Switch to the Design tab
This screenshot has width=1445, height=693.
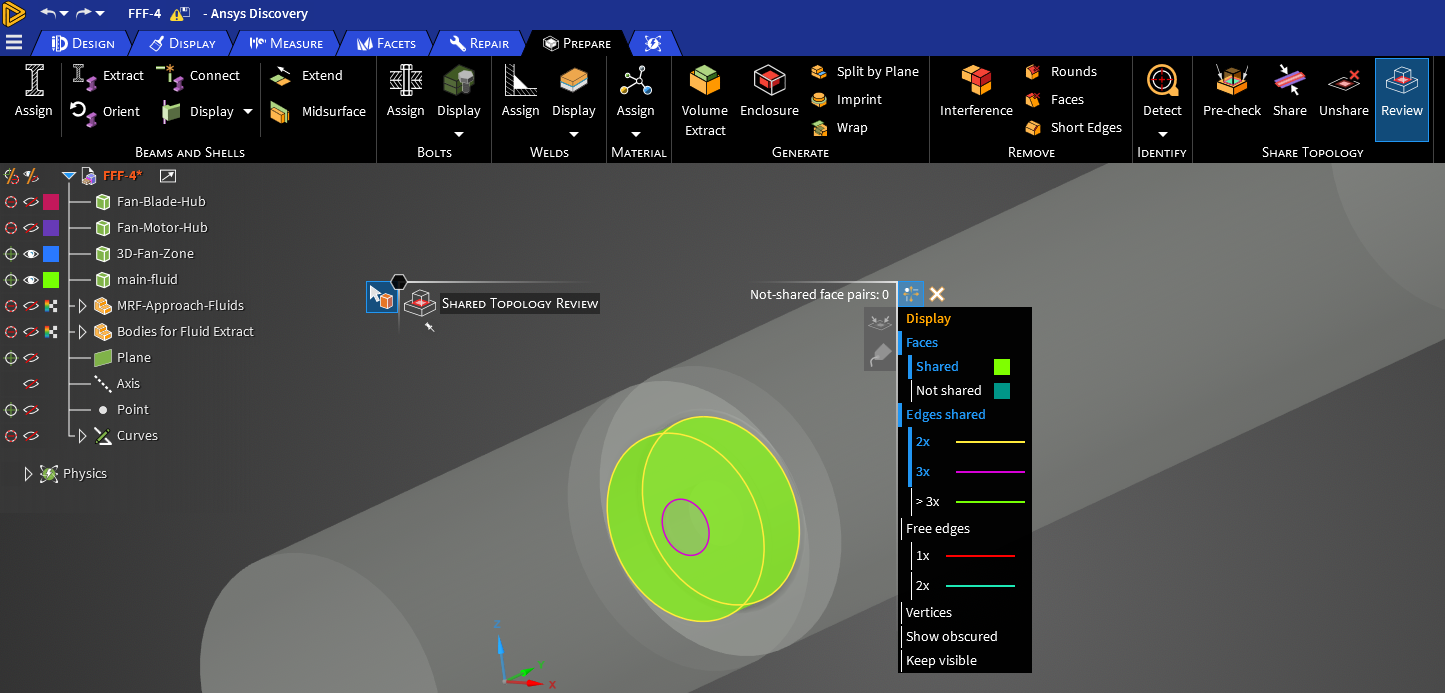(83, 43)
